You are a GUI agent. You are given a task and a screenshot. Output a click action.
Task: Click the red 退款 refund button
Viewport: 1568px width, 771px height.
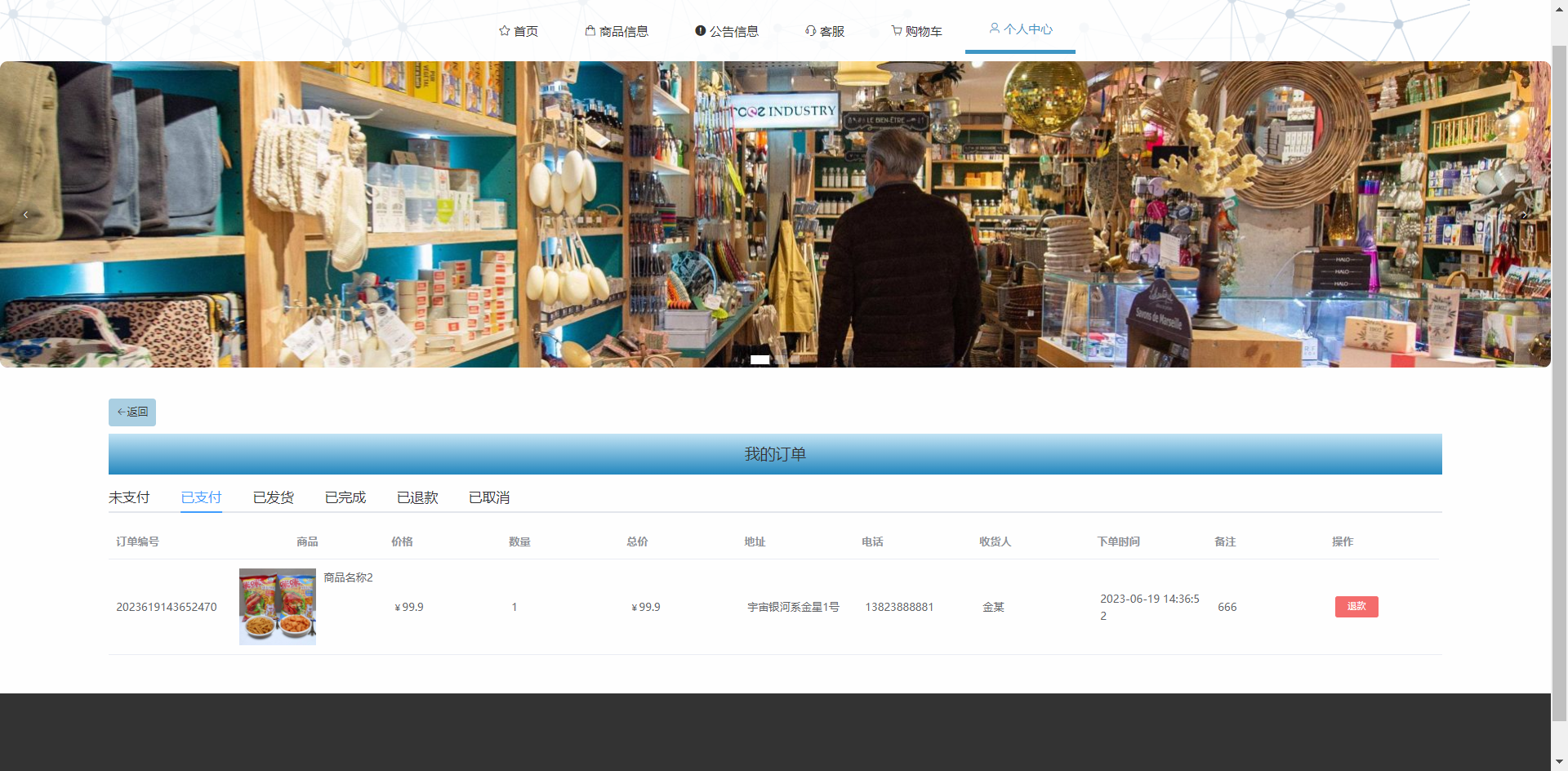pyautogui.click(x=1356, y=606)
